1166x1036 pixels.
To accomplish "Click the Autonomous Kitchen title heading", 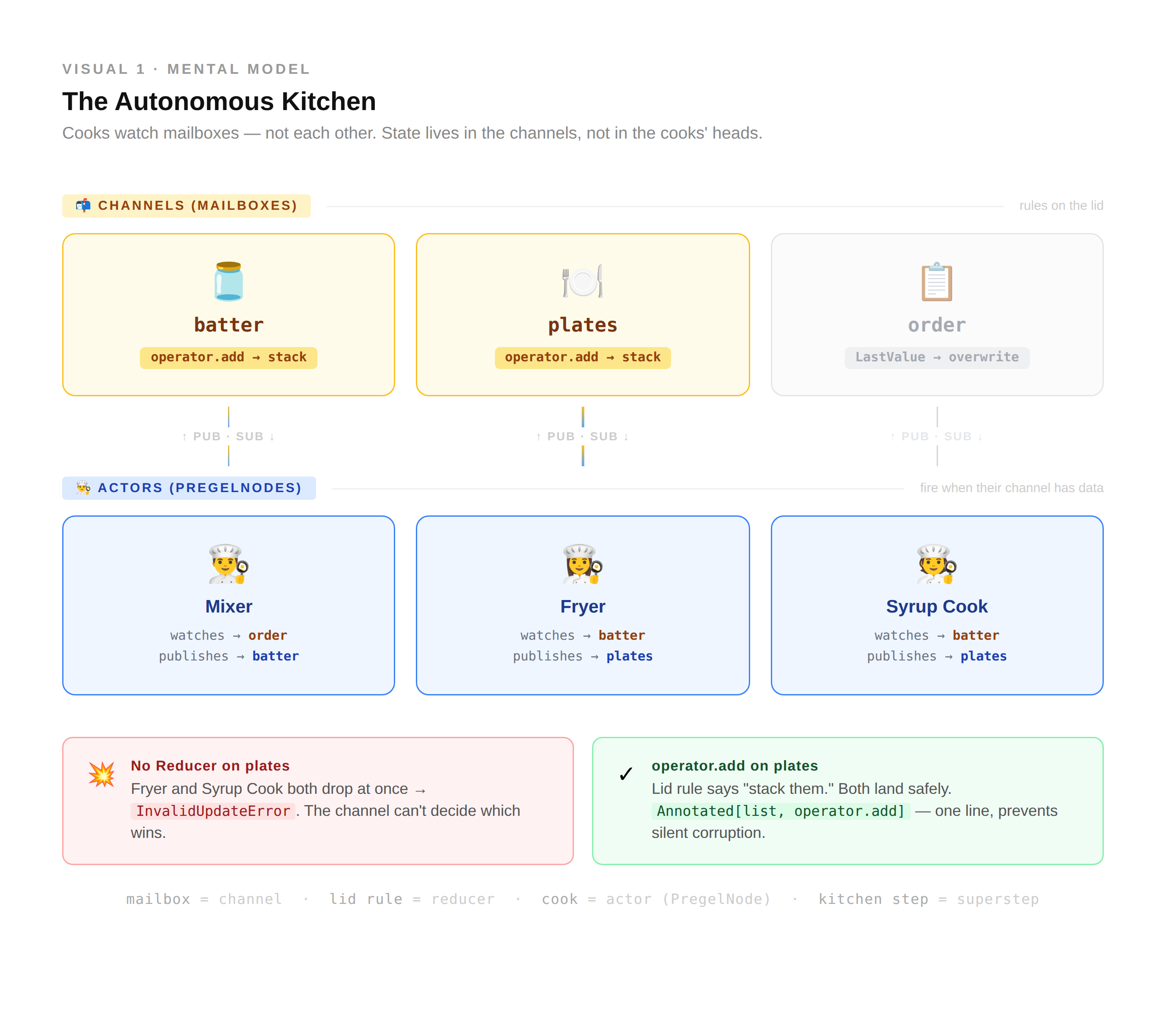I will [x=219, y=101].
